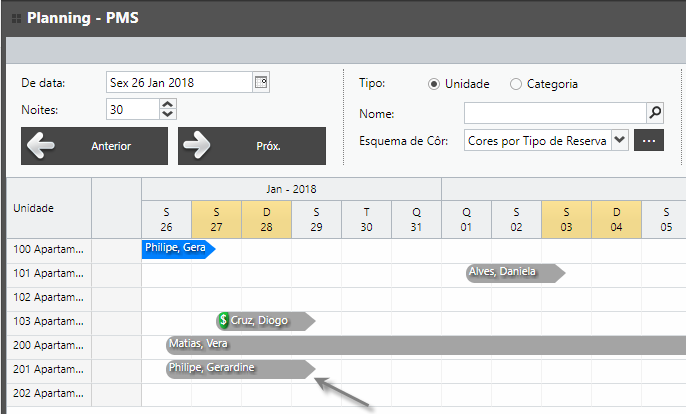Screen dimensions: 686x414
Task: Open the calendar picker for De data
Action: (x=261, y=83)
